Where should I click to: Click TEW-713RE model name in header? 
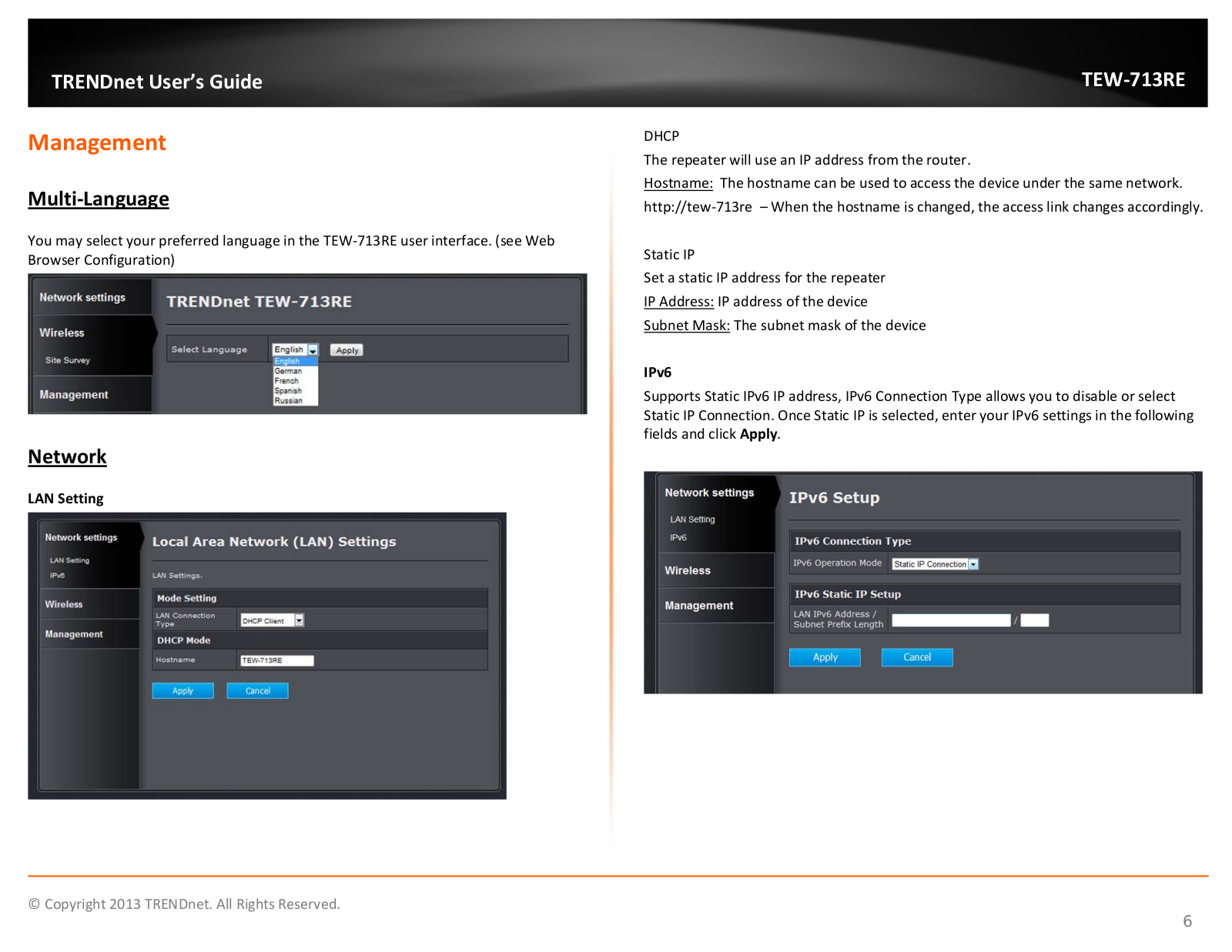coord(1133,79)
